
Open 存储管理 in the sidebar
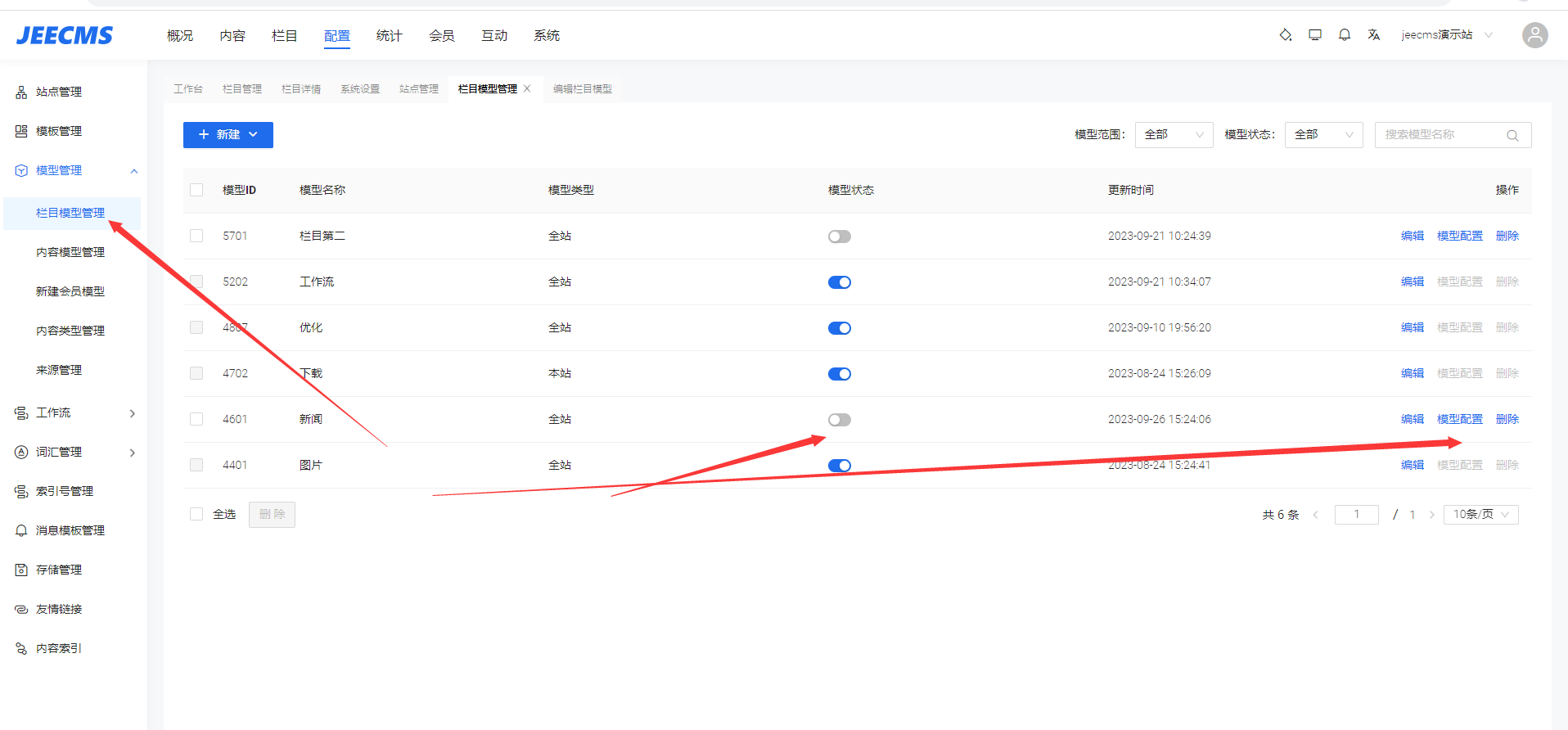59,570
